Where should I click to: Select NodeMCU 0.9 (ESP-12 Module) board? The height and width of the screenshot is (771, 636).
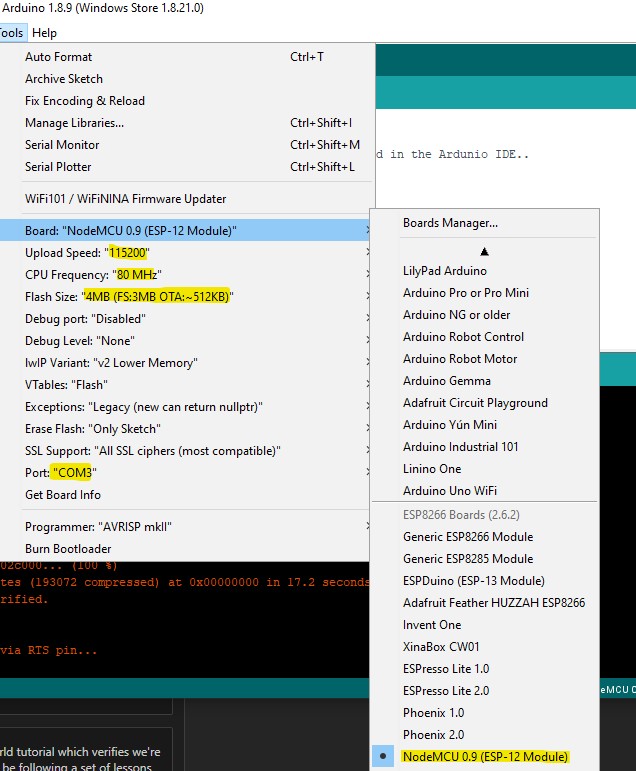[x=485, y=757]
